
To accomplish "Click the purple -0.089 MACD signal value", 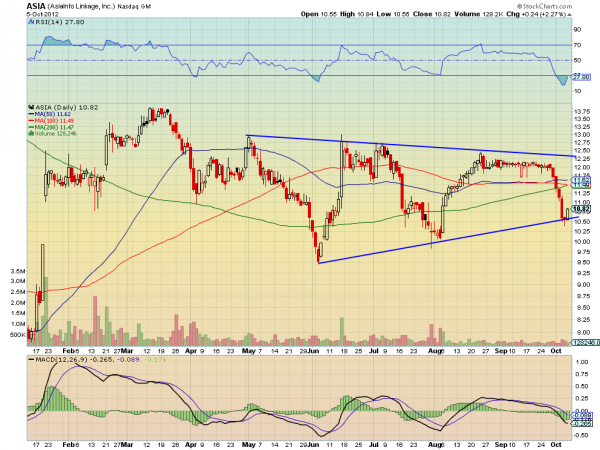I will 128,360.
